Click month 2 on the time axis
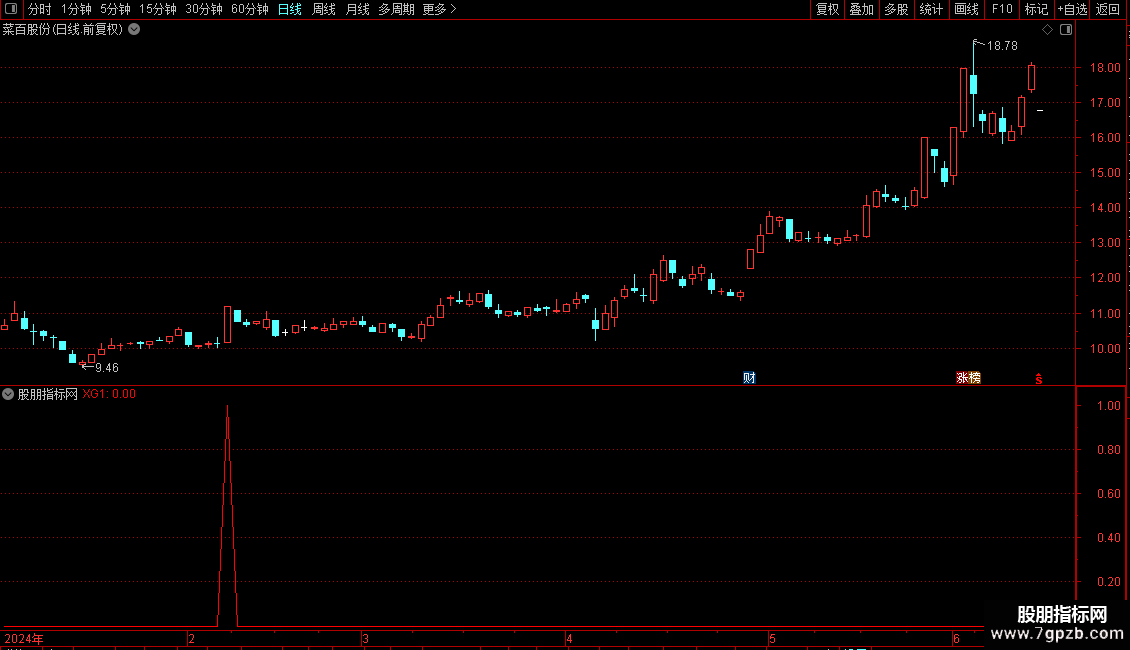This screenshot has width=1130, height=650. pyautogui.click(x=191, y=638)
